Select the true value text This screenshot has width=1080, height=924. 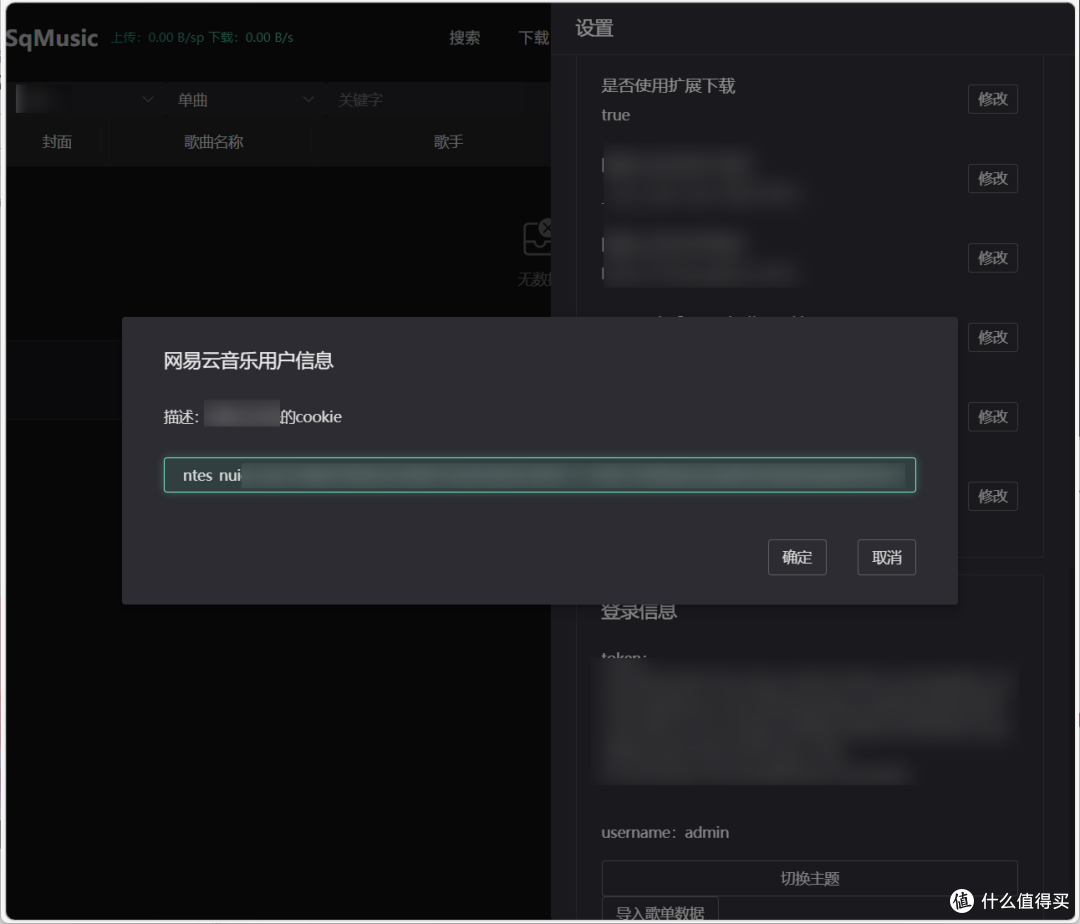pos(615,115)
